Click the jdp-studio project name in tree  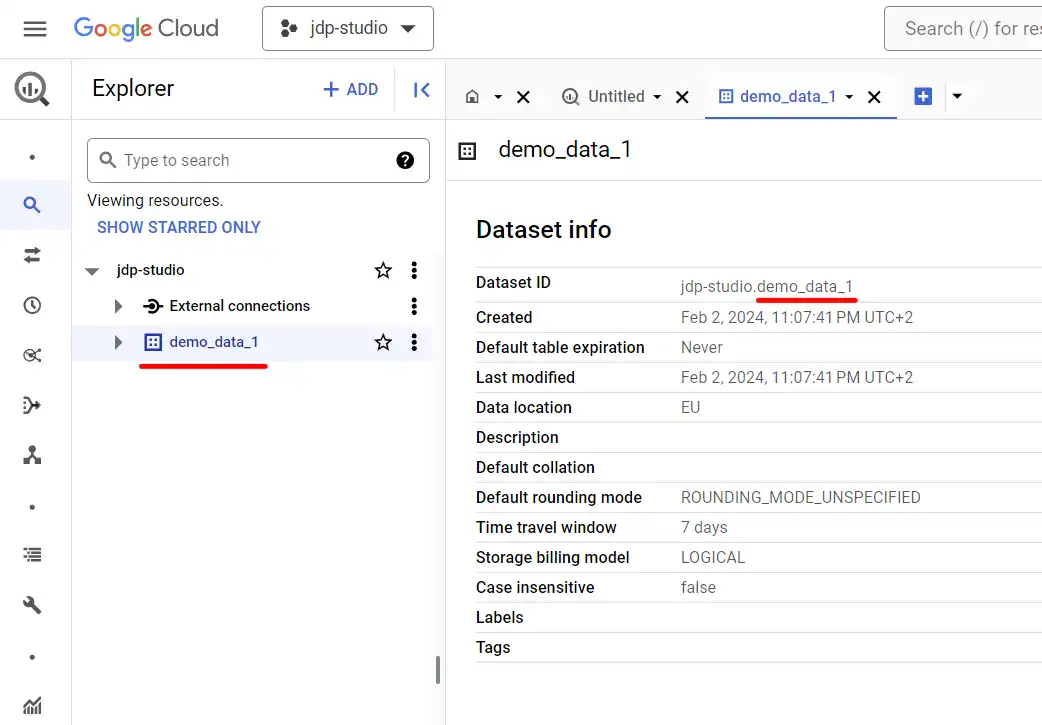[150, 270]
